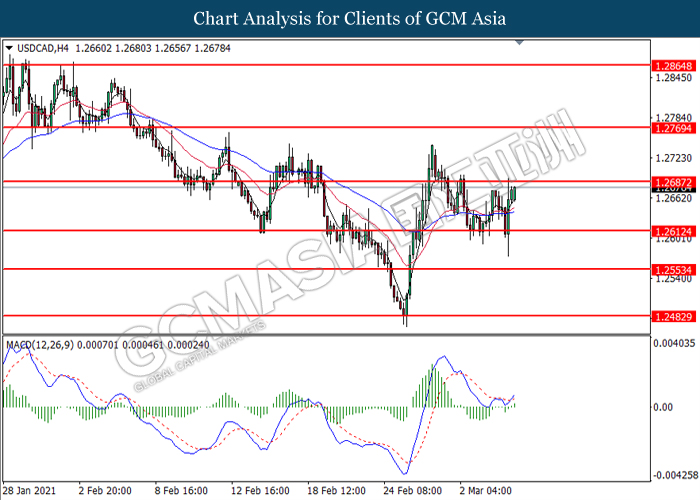The height and width of the screenshot is (500, 700).
Task: Click the 1.26872 red level label
Action: coord(671,182)
